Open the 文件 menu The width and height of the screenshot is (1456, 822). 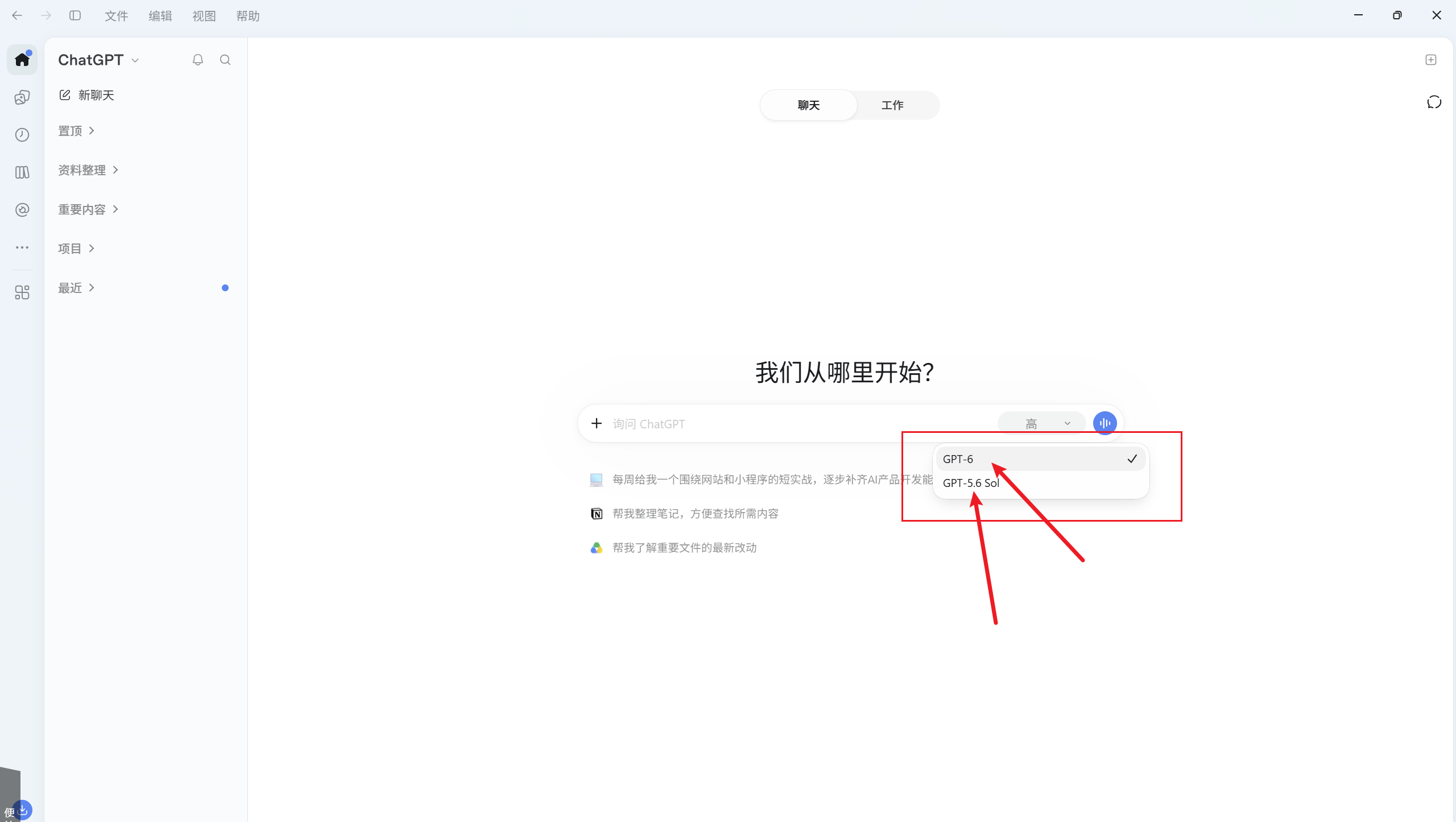[116, 16]
